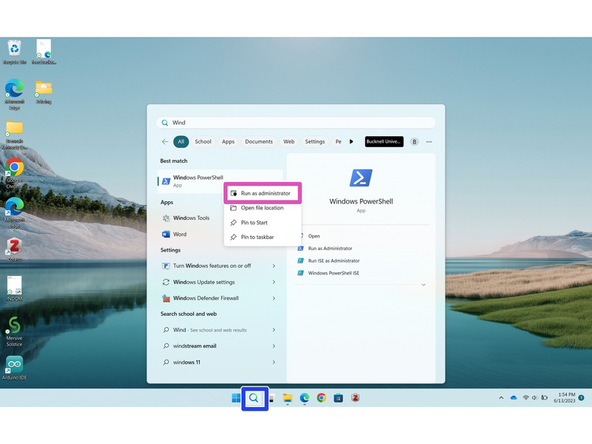The width and height of the screenshot is (592, 444).
Task: Launch Arduino IDE from desktop
Action: coord(14,368)
